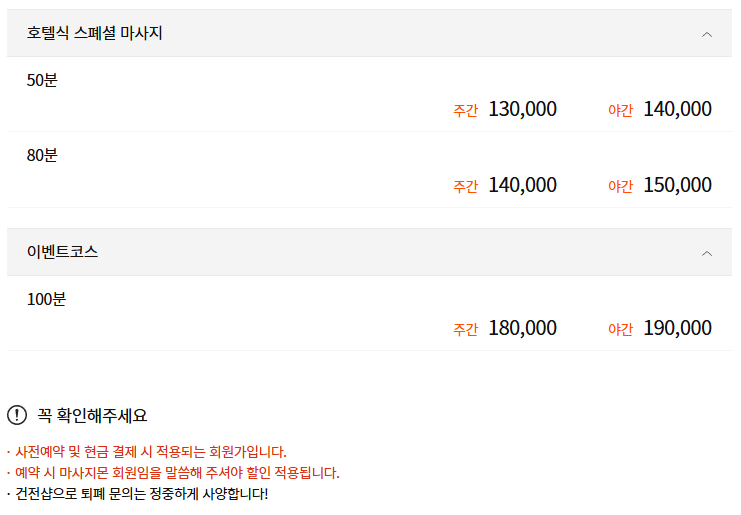Click the 주간 label in 50분 row
This screenshot has width=741, height=515.
tap(465, 111)
